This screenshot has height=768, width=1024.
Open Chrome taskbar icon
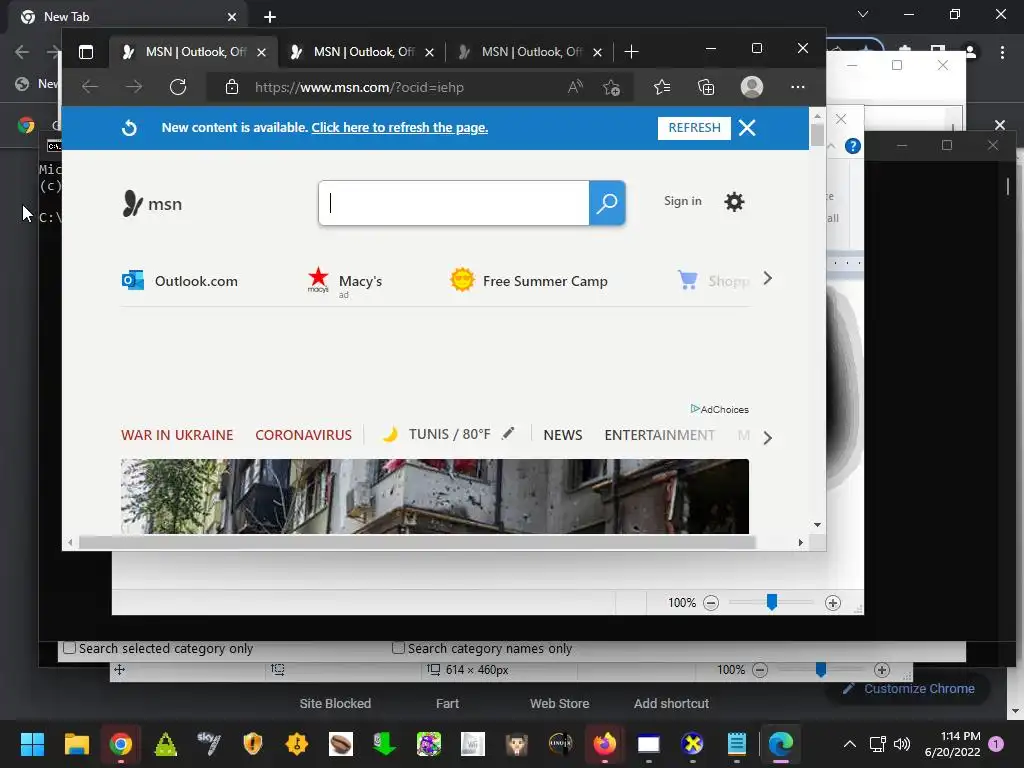(x=121, y=744)
